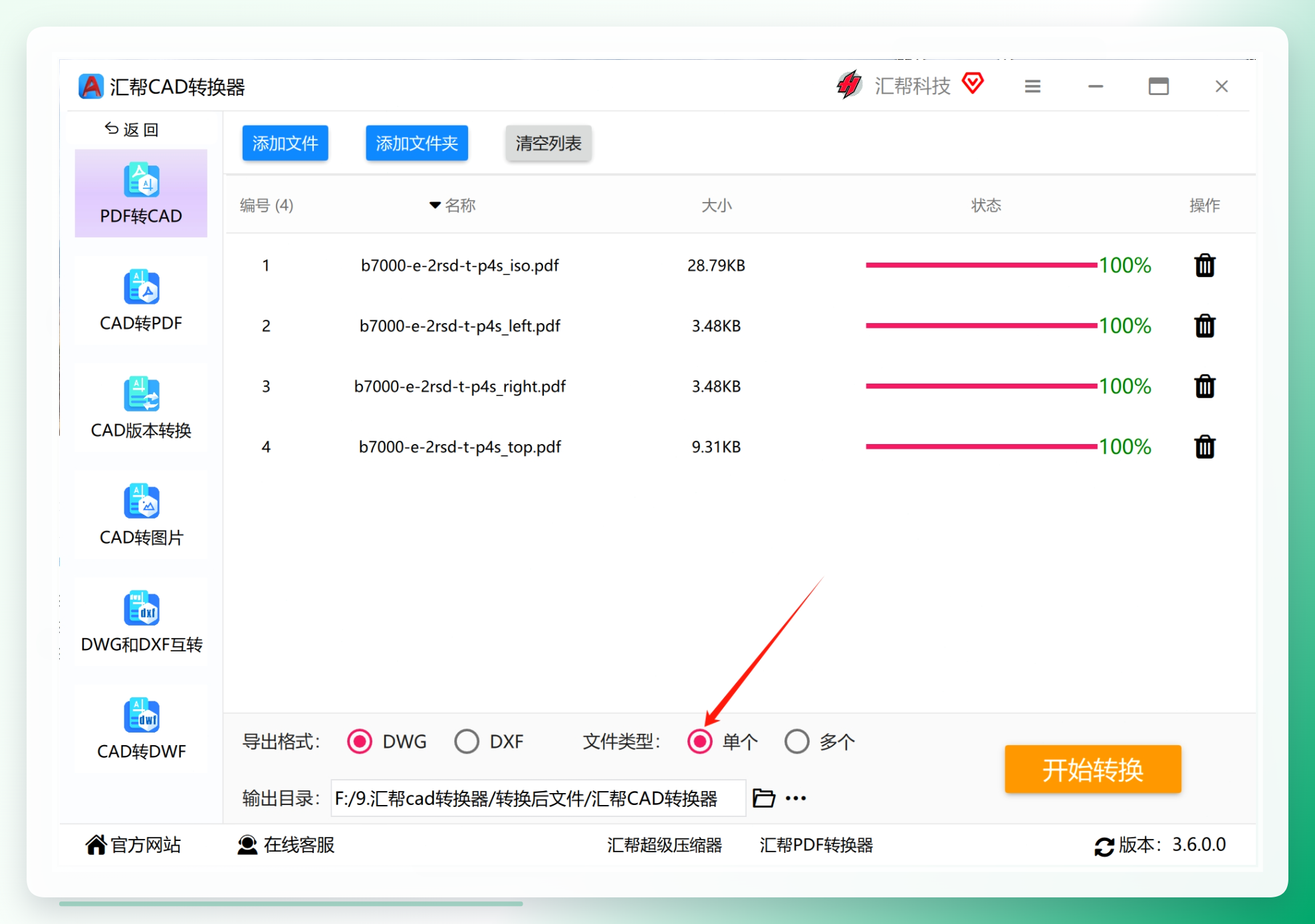The image size is (1315, 924).
Task: Clear the list with 清空列表
Action: [x=548, y=143]
